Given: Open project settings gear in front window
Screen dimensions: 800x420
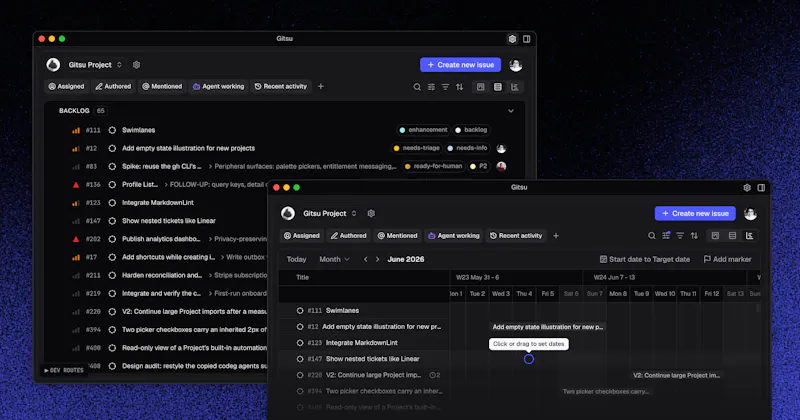Looking at the screenshot, I should 371,213.
